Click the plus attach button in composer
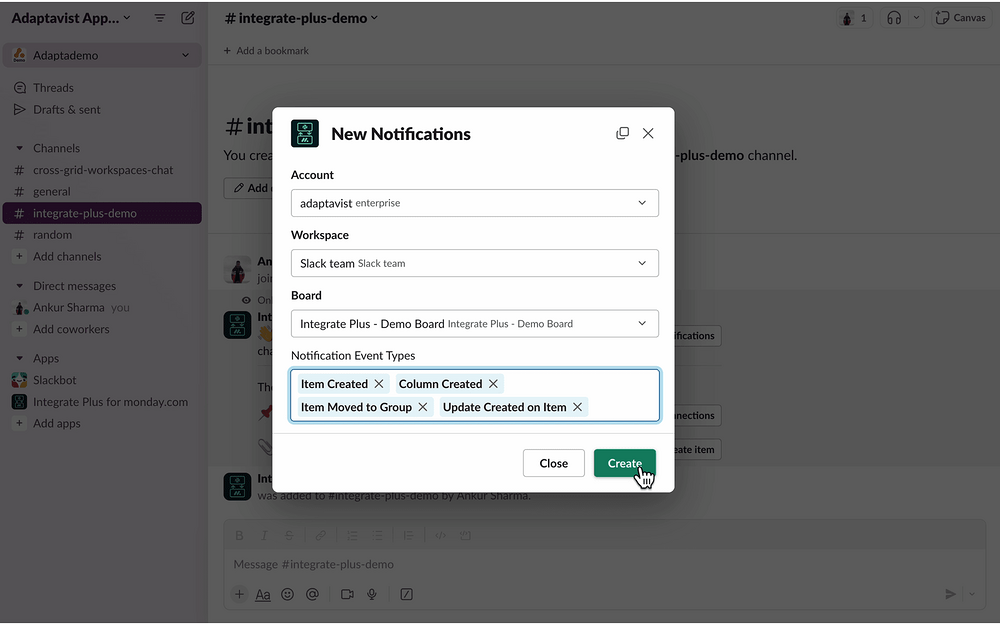The image size is (1000, 625). [239, 594]
